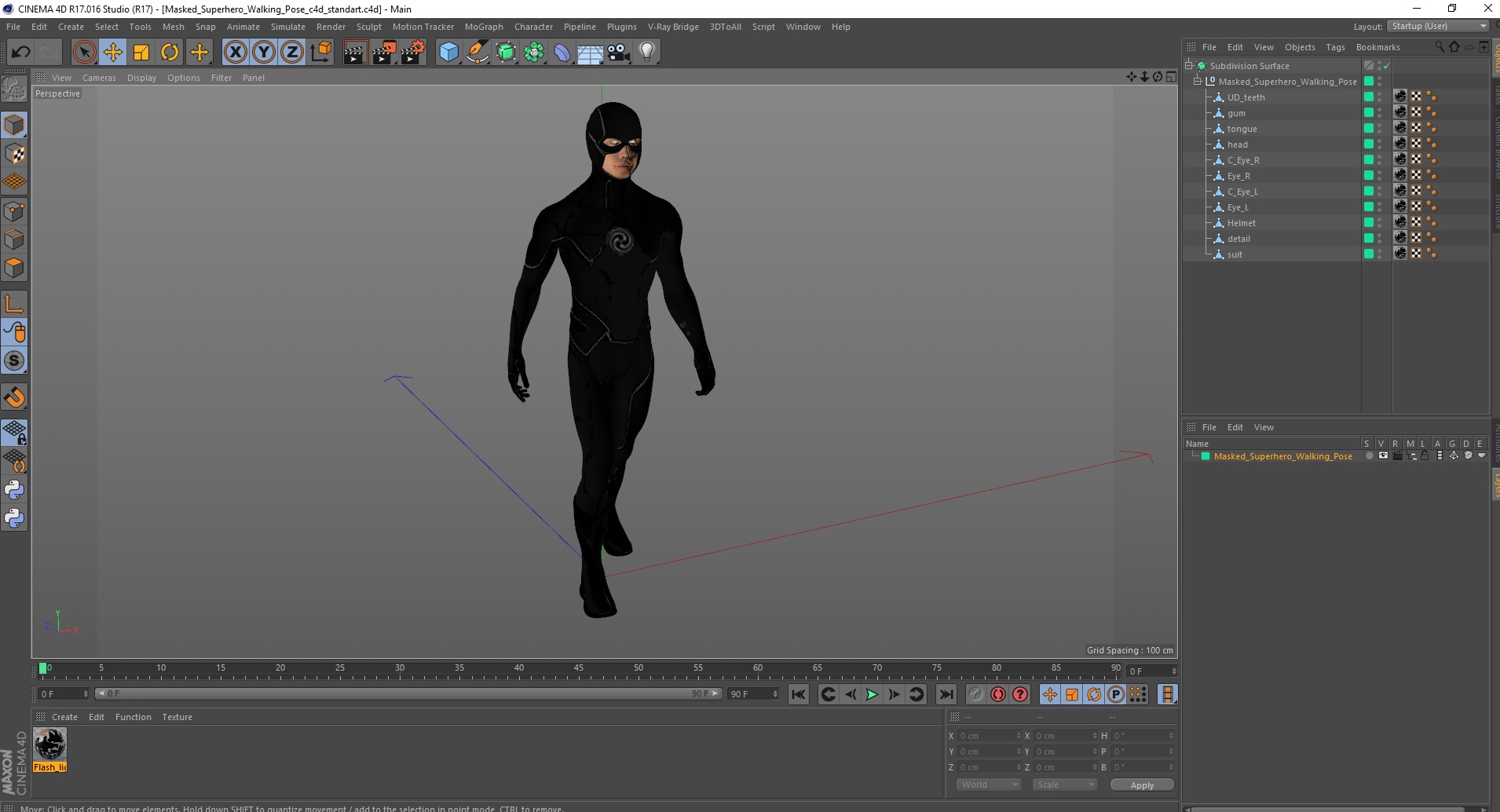Open the Character menu
Image resolution: width=1500 pixels, height=812 pixels.
click(533, 27)
